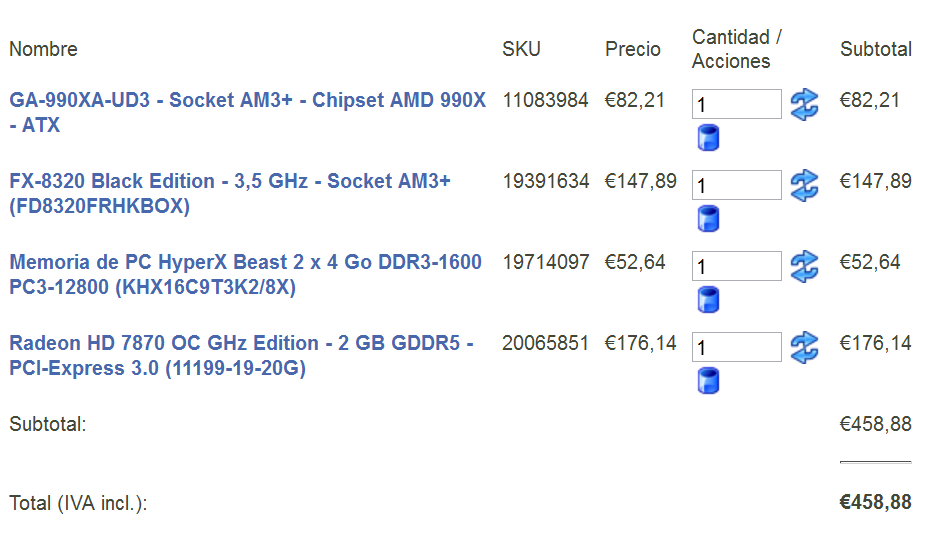Focus quantity field for GA-990XA-UD3 motherboard
The width and height of the screenshot is (936, 537).
pyautogui.click(x=736, y=104)
